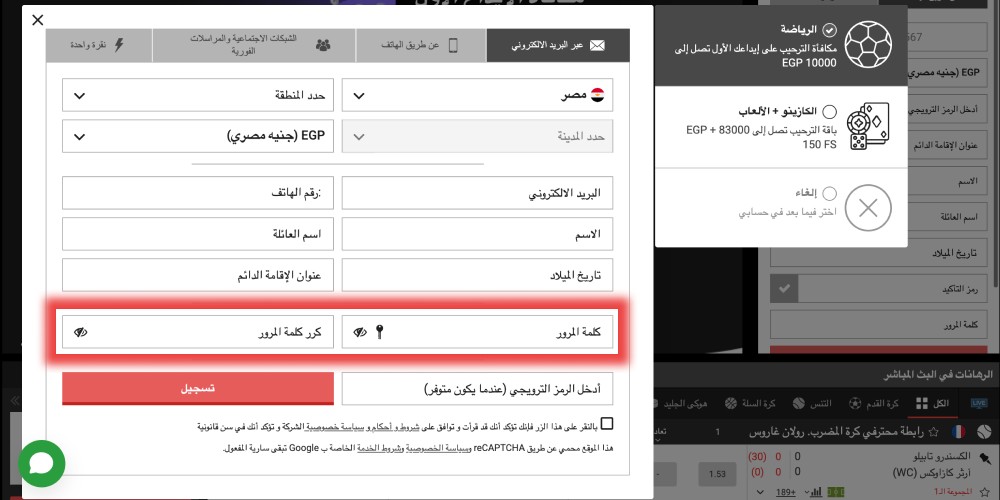
Task: Click the كرر كلمة المرور field
Action: click(198, 332)
